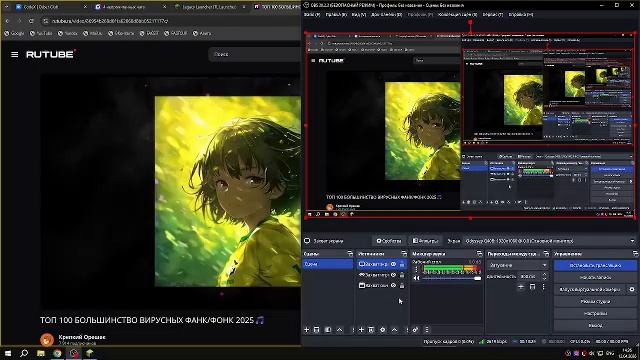The image size is (640, 360).
Task: Open mixer toolbar three-dots menu
Action: click(427, 329)
